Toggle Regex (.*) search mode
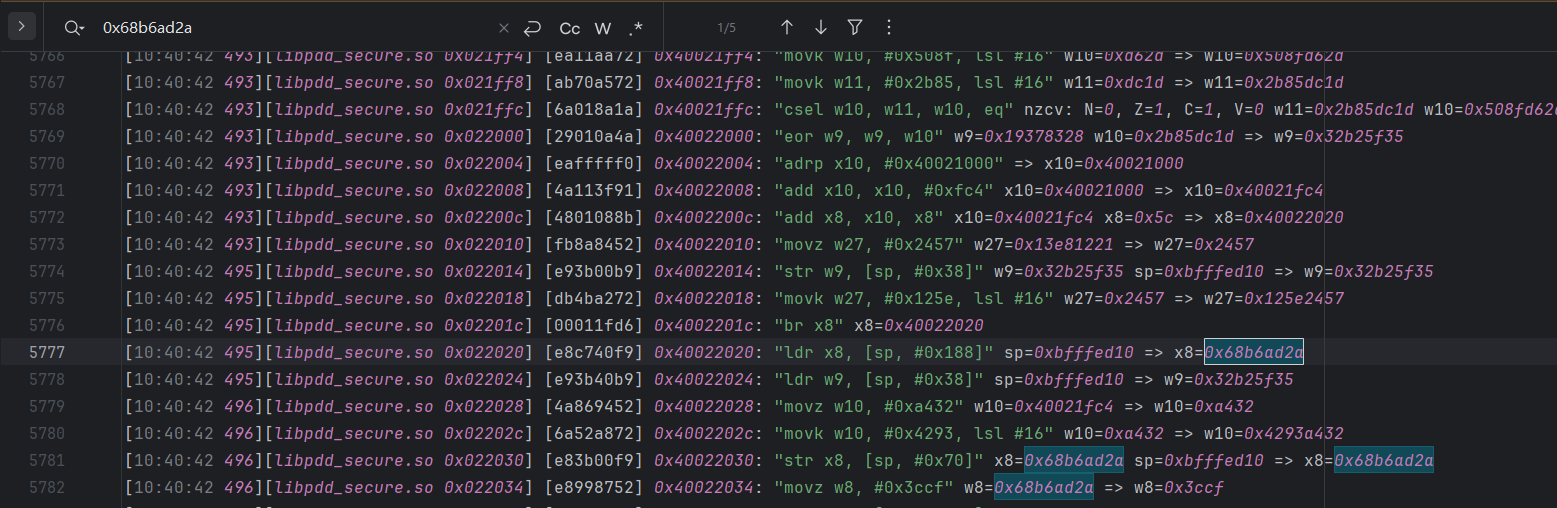Screen dimensions: 1557x508 [x=636, y=28]
